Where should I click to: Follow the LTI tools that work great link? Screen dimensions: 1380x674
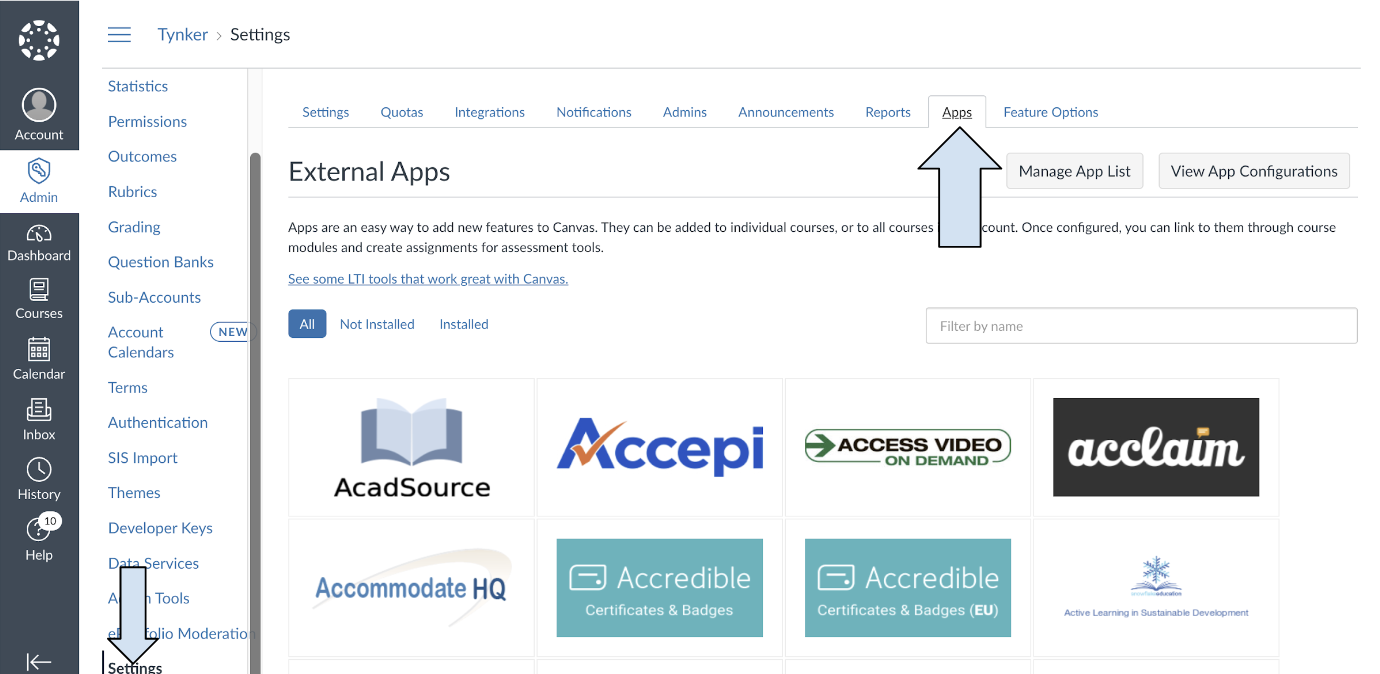(x=428, y=279)
